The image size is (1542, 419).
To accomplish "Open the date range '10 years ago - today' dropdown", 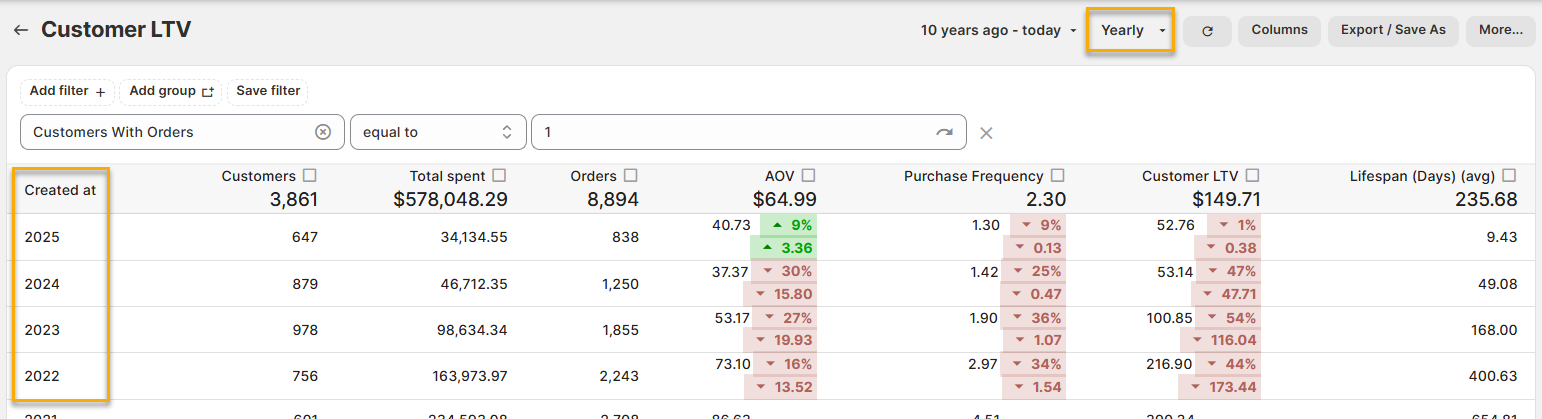I will [998, 31].
